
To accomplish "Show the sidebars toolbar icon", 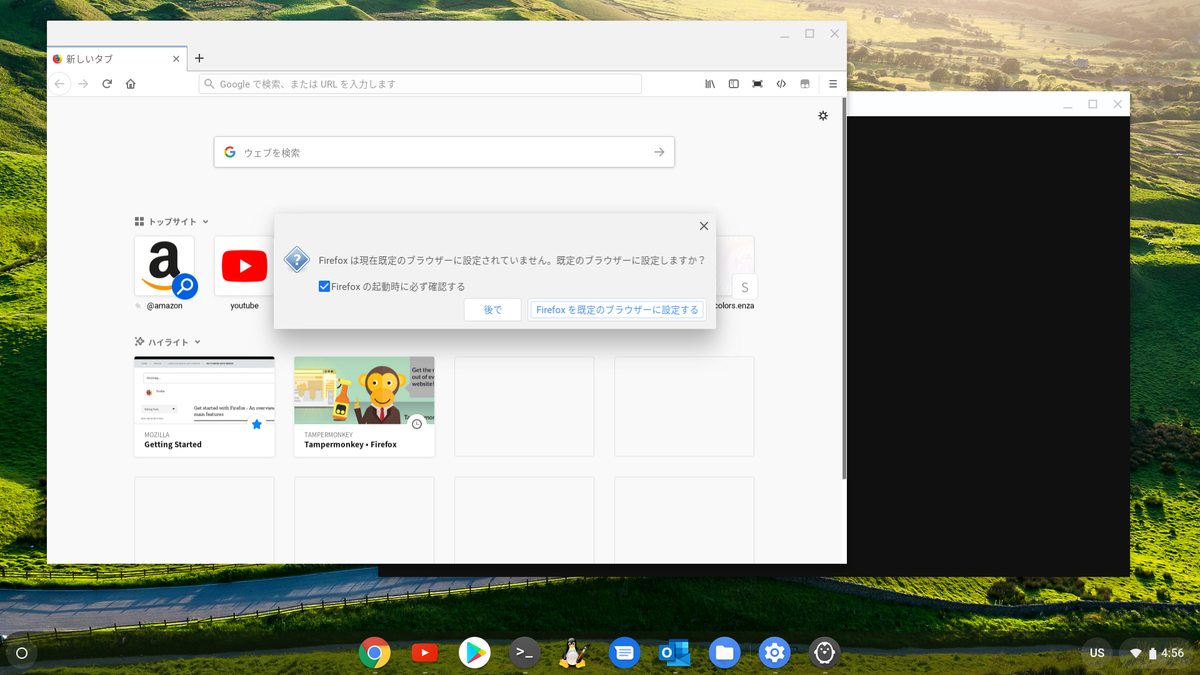I will pyautogui.click(x=734, y=84).
